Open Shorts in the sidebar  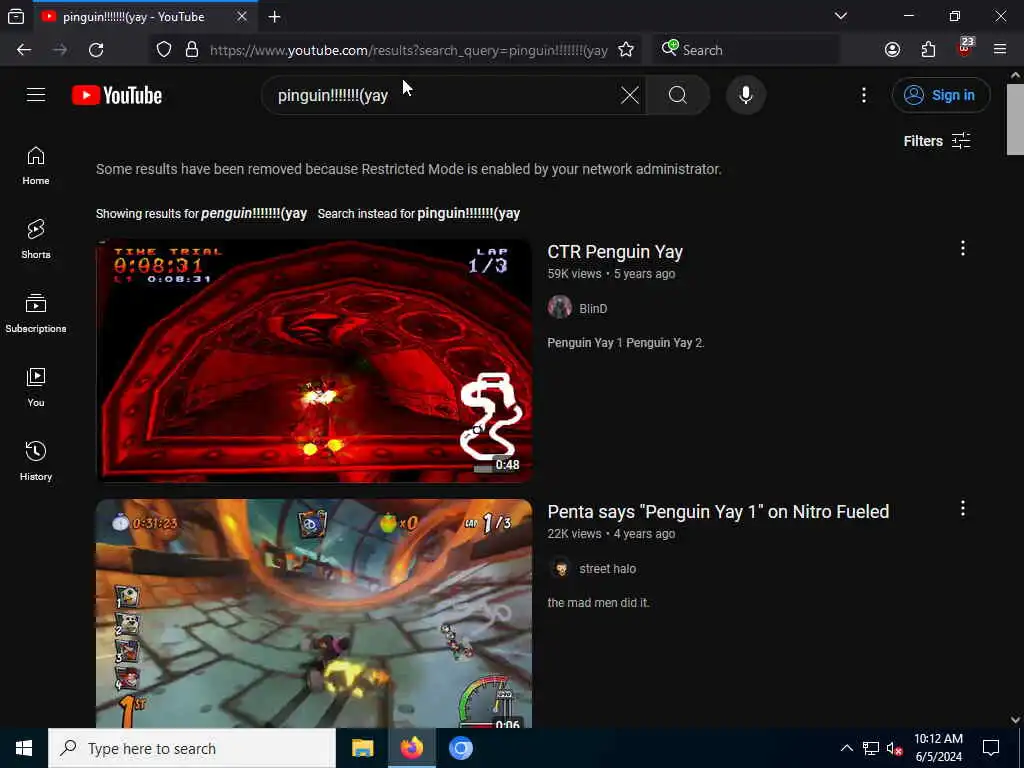coord(36,240)
